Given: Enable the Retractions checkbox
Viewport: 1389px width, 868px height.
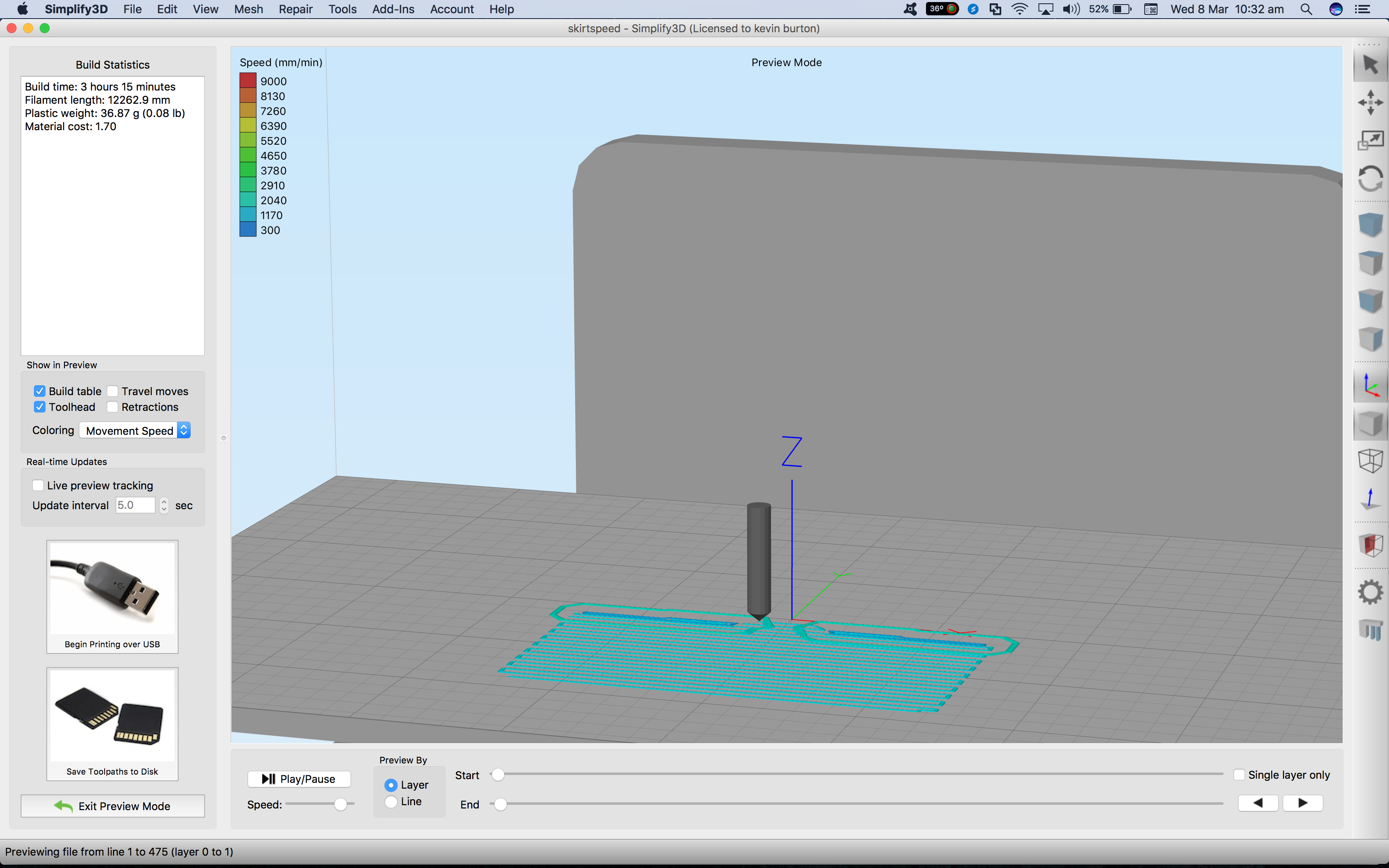Looking at the screenshot, I should point(112,407).
